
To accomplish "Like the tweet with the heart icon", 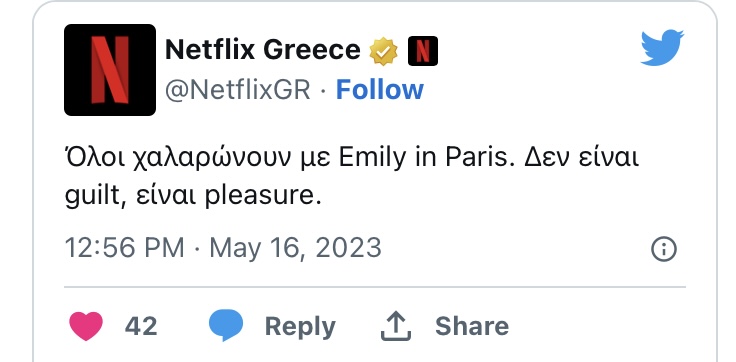I will coord(86,326).
